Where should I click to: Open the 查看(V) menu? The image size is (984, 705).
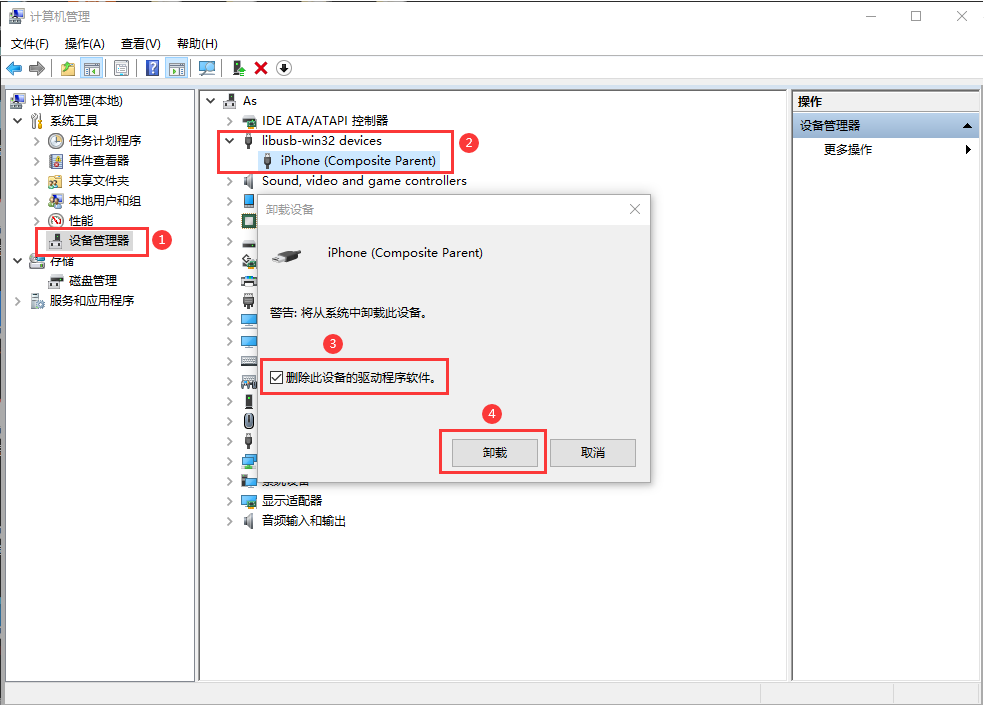[140, 44]
